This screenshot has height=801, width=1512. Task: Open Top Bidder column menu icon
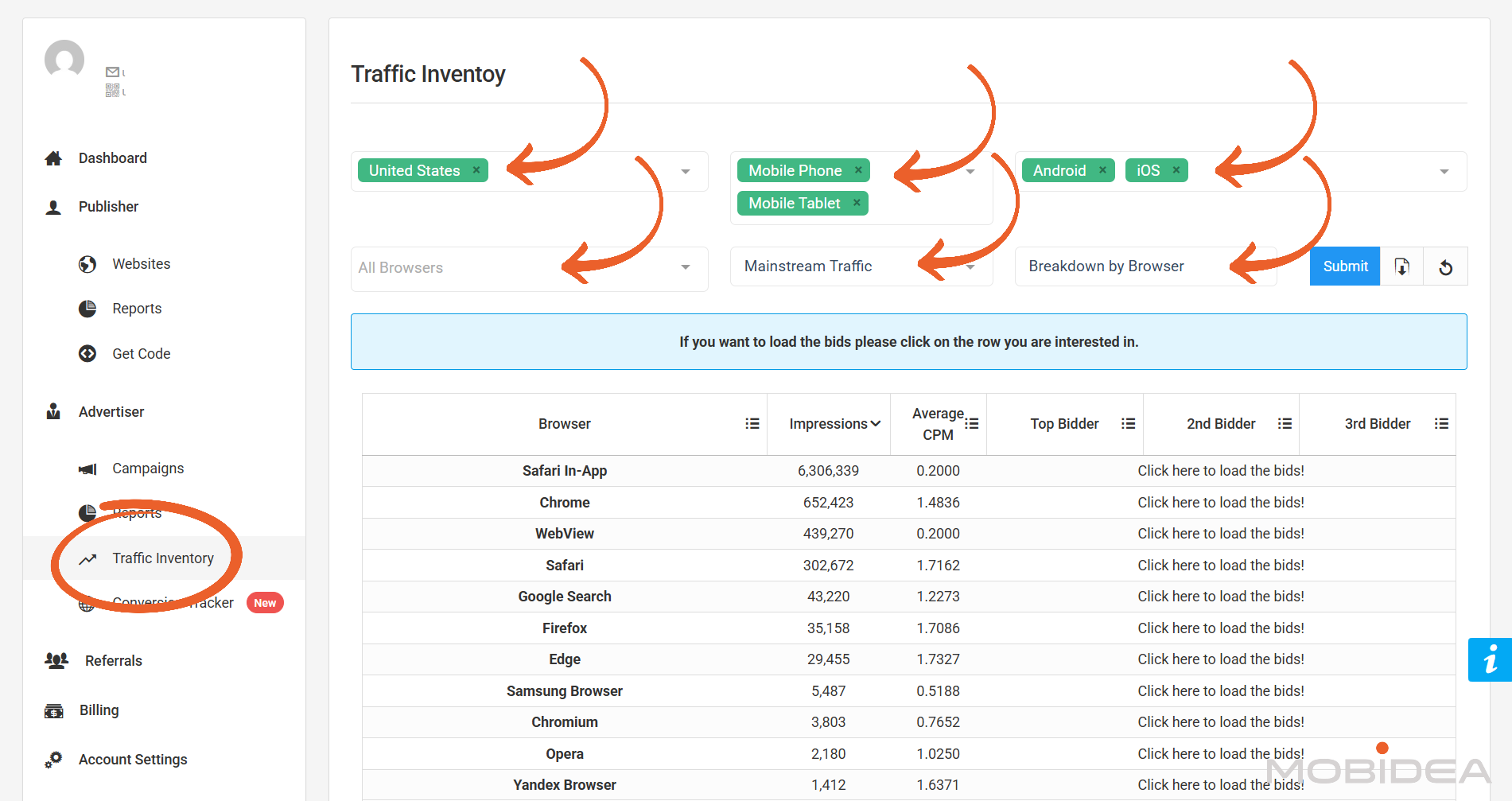point(1128,424)
